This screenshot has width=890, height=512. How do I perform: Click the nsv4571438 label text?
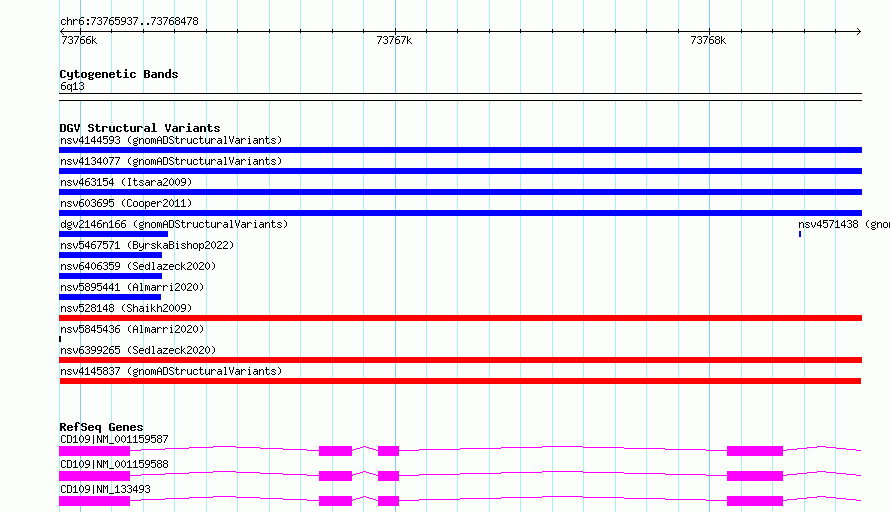pos(844,224)
